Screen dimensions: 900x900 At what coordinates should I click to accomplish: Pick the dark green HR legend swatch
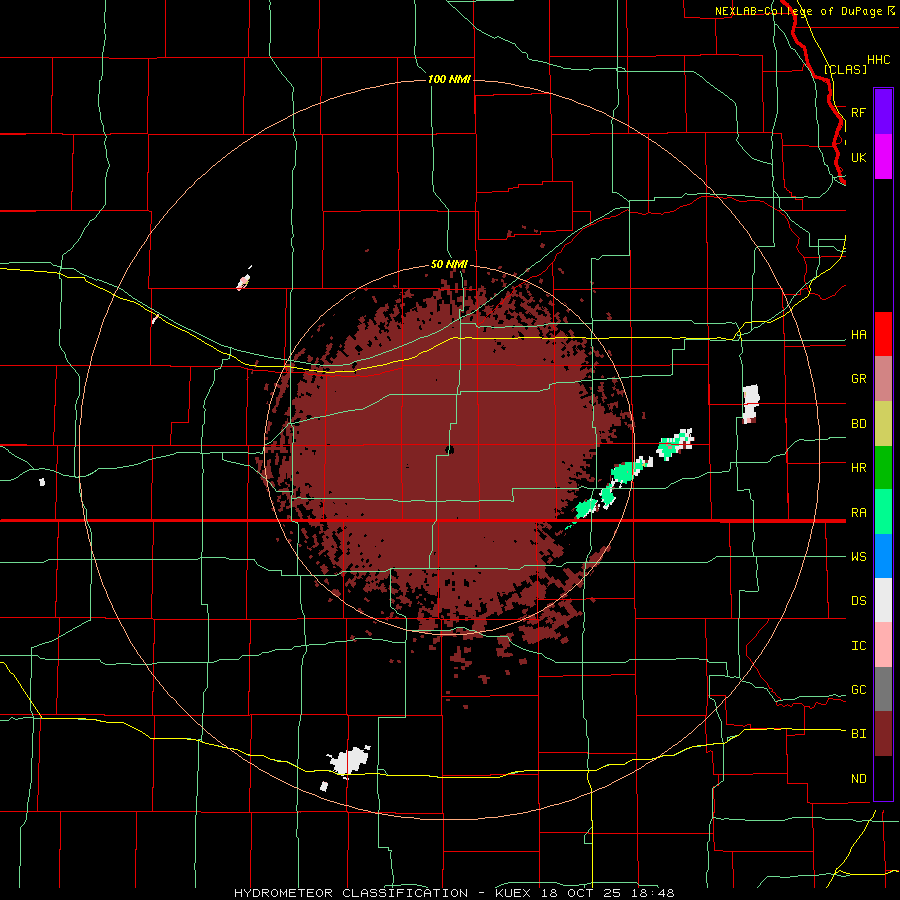883,468
